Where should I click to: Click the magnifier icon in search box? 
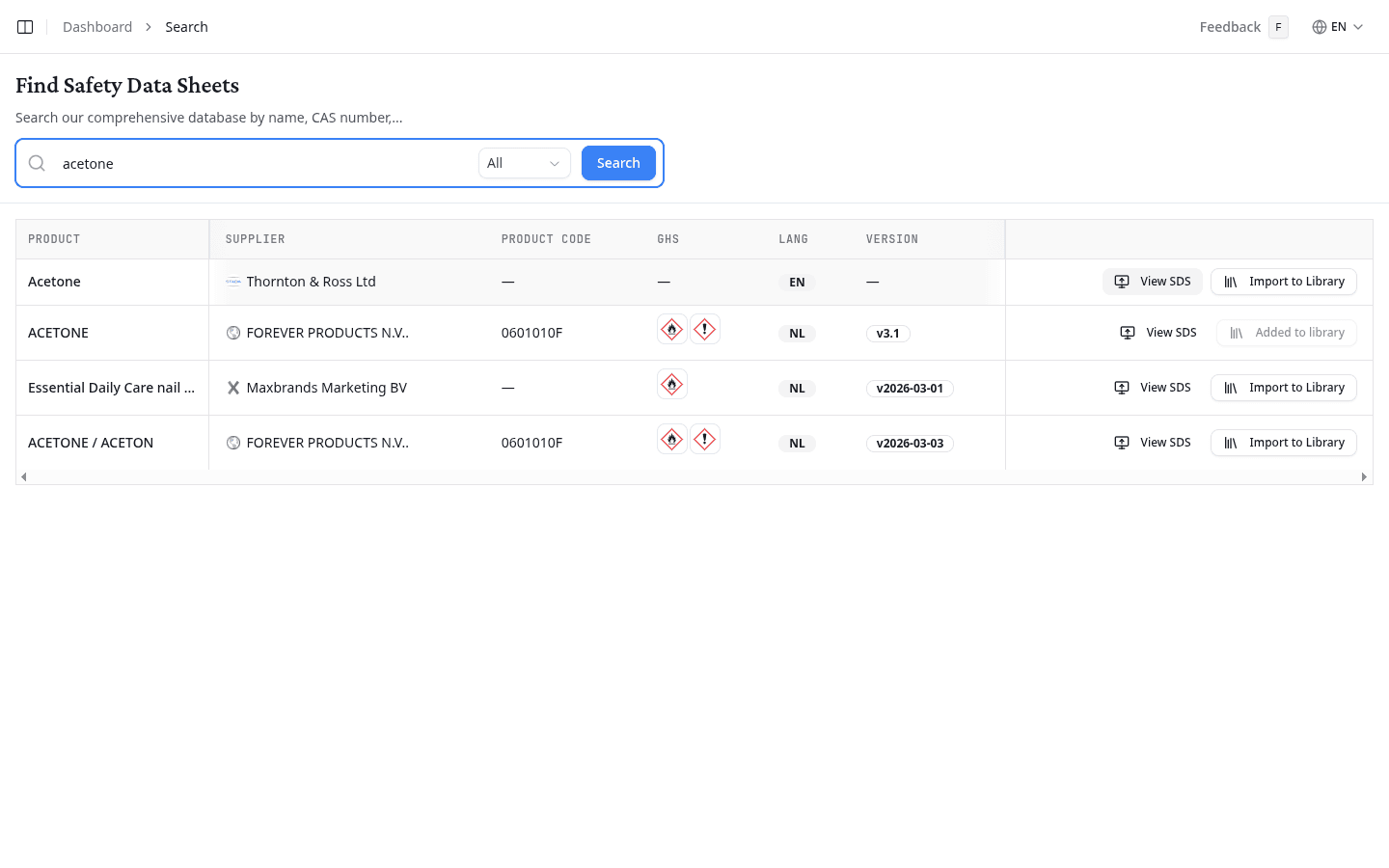pos(37,163)
